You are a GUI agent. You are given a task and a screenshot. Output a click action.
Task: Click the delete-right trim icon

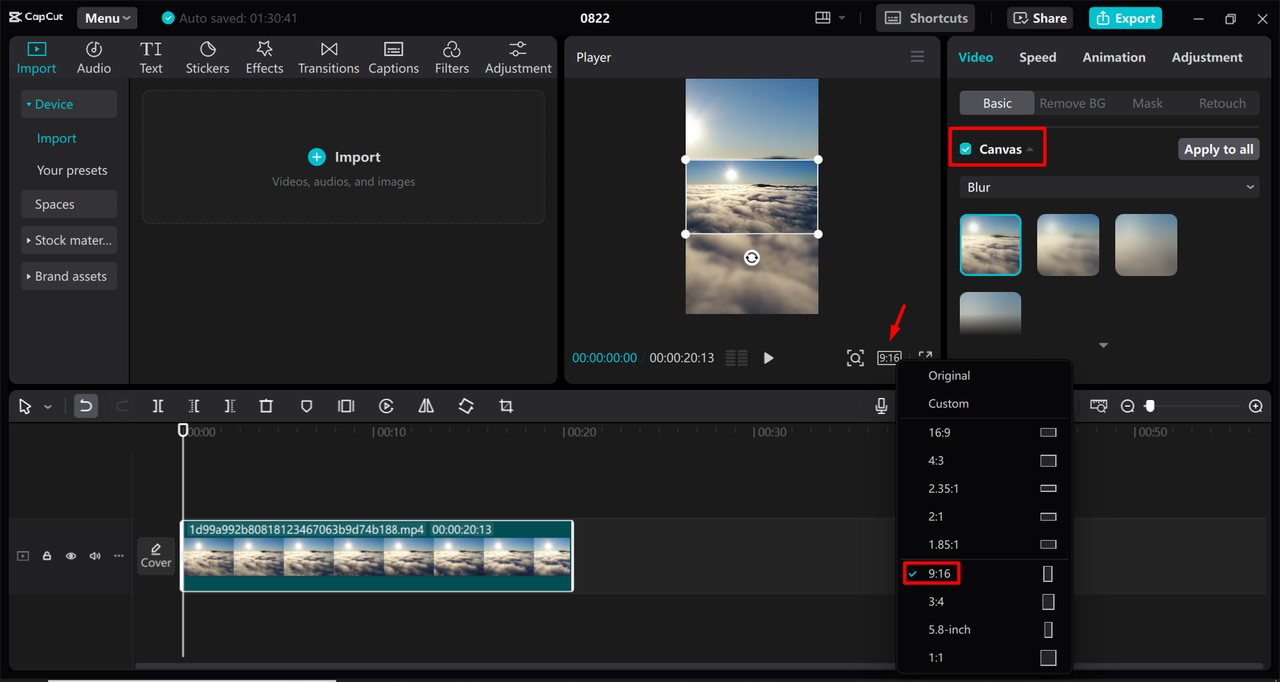click(230, 406)
